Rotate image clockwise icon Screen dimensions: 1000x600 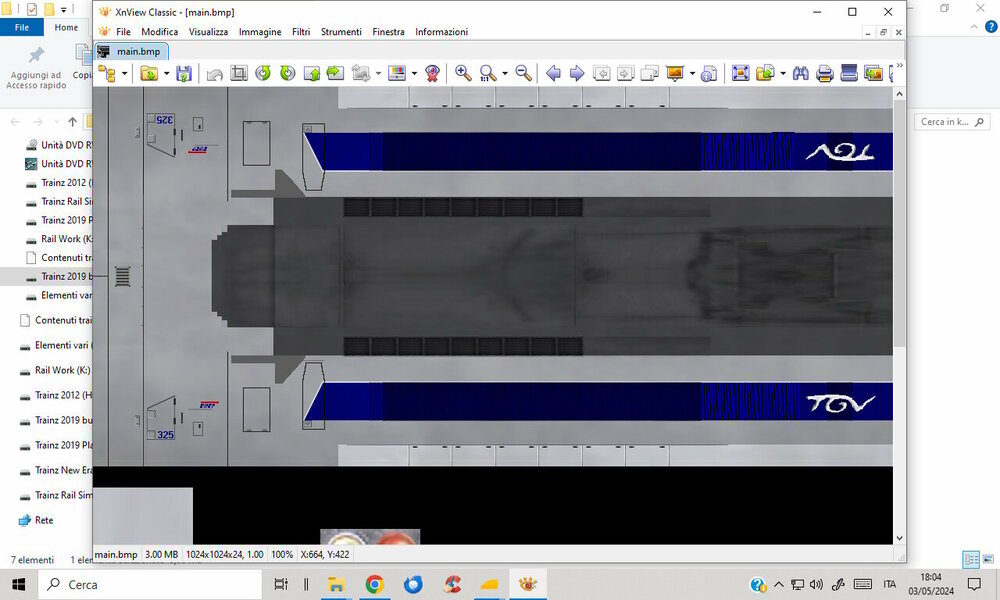288,73
